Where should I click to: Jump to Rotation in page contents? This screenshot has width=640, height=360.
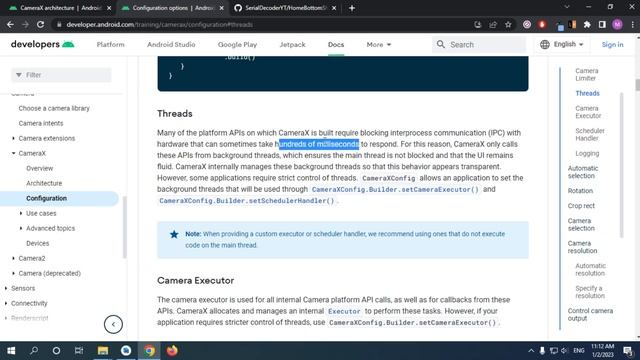[580, 191]
